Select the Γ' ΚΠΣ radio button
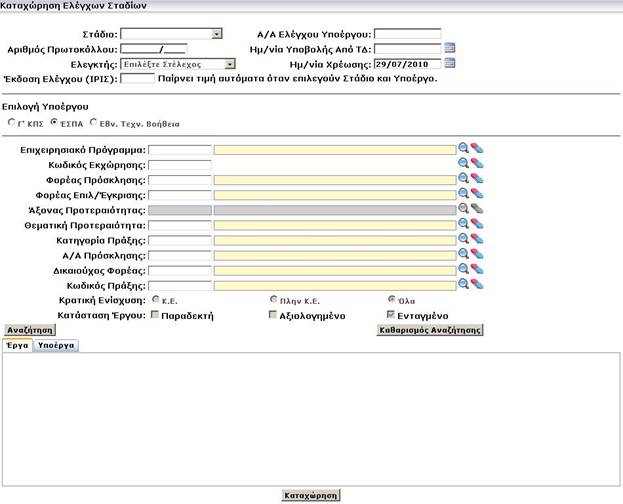 (x=12, y=122)
